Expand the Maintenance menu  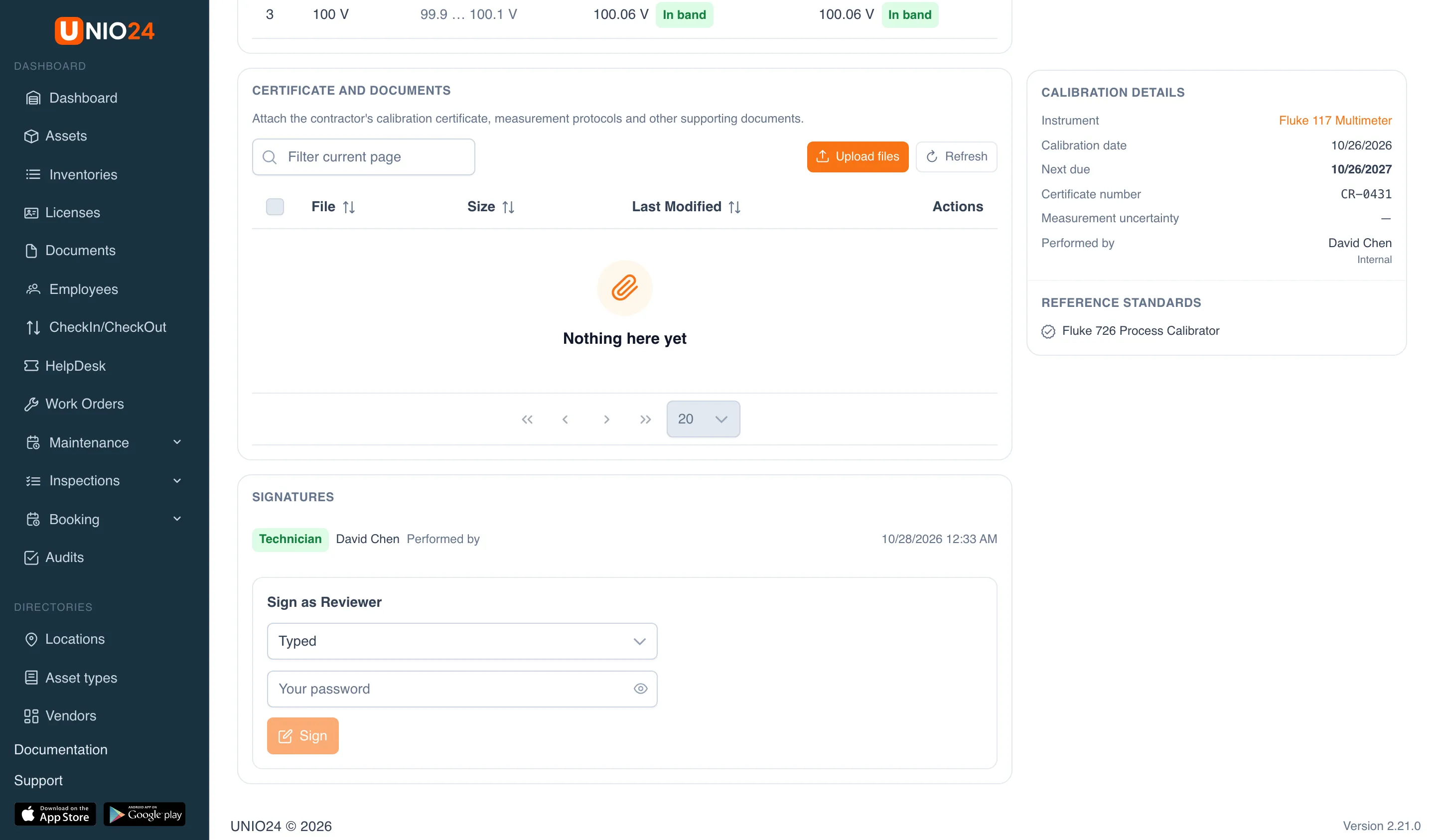[x=105, y=442]
